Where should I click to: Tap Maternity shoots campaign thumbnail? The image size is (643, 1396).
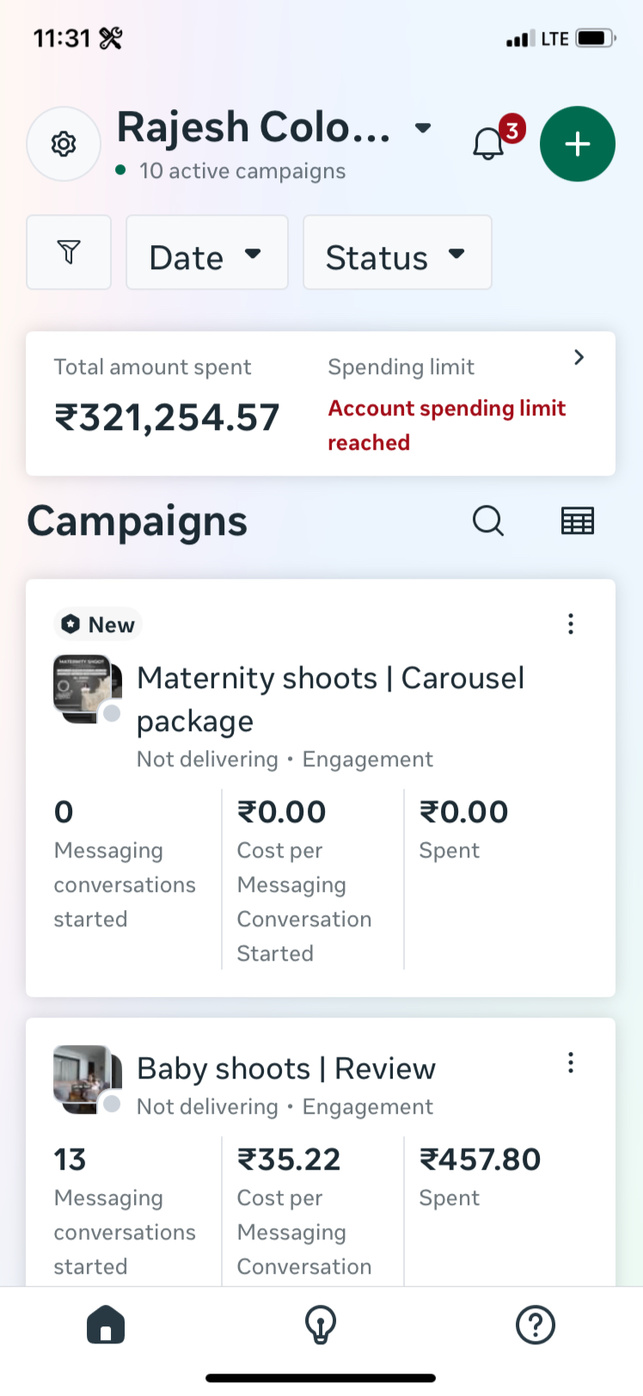pos(86,689)
